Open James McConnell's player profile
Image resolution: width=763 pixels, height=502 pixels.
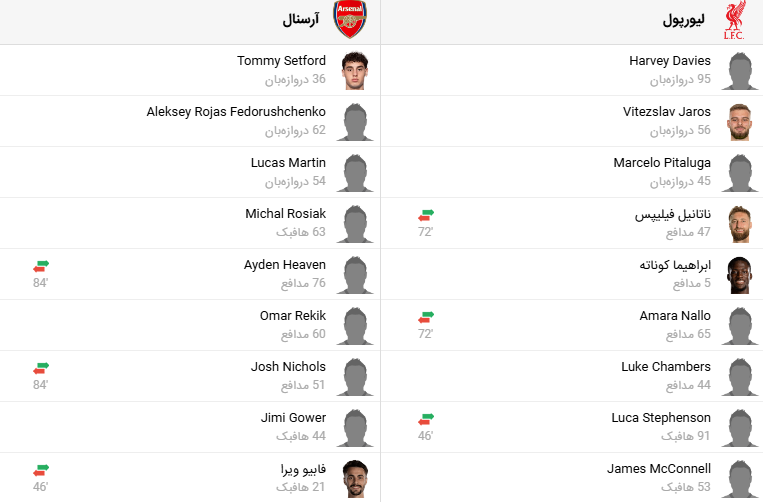pos(659,469)
